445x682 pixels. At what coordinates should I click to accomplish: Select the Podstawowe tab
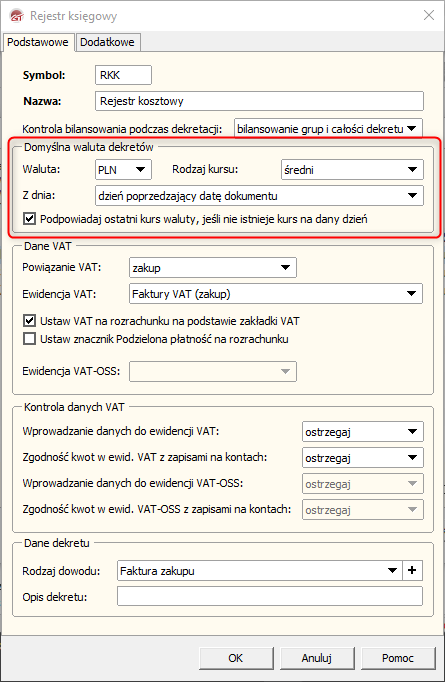38,42
